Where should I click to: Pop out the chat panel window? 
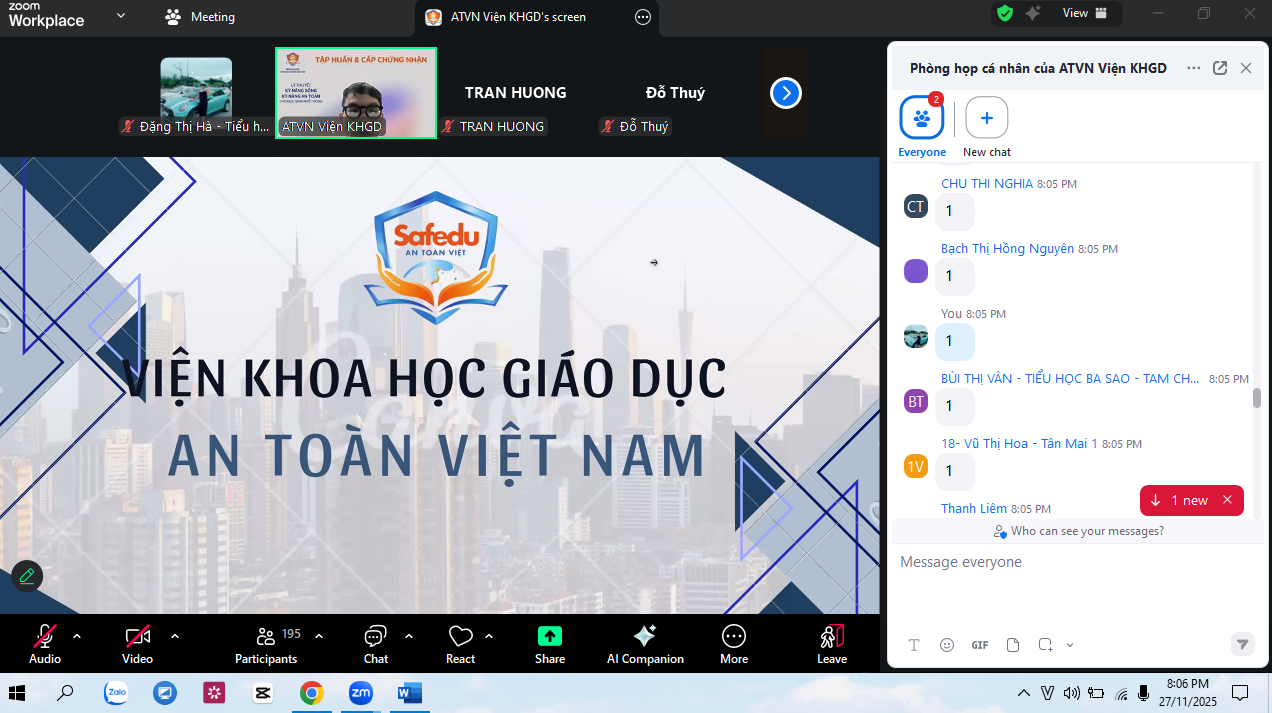click(1220, 68)
